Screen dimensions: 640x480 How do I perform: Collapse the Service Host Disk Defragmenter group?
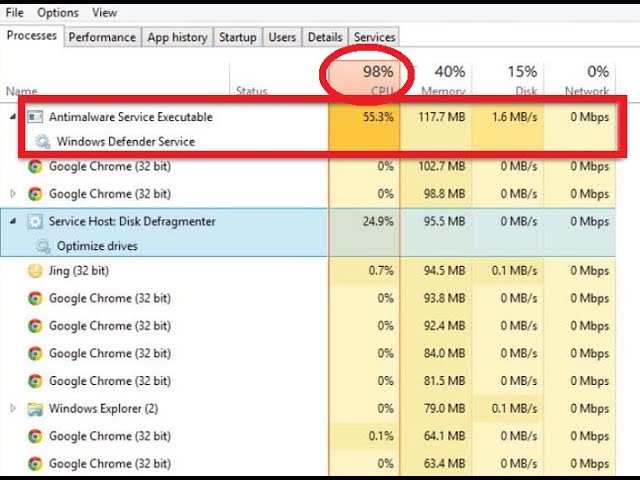pos(13,222)
